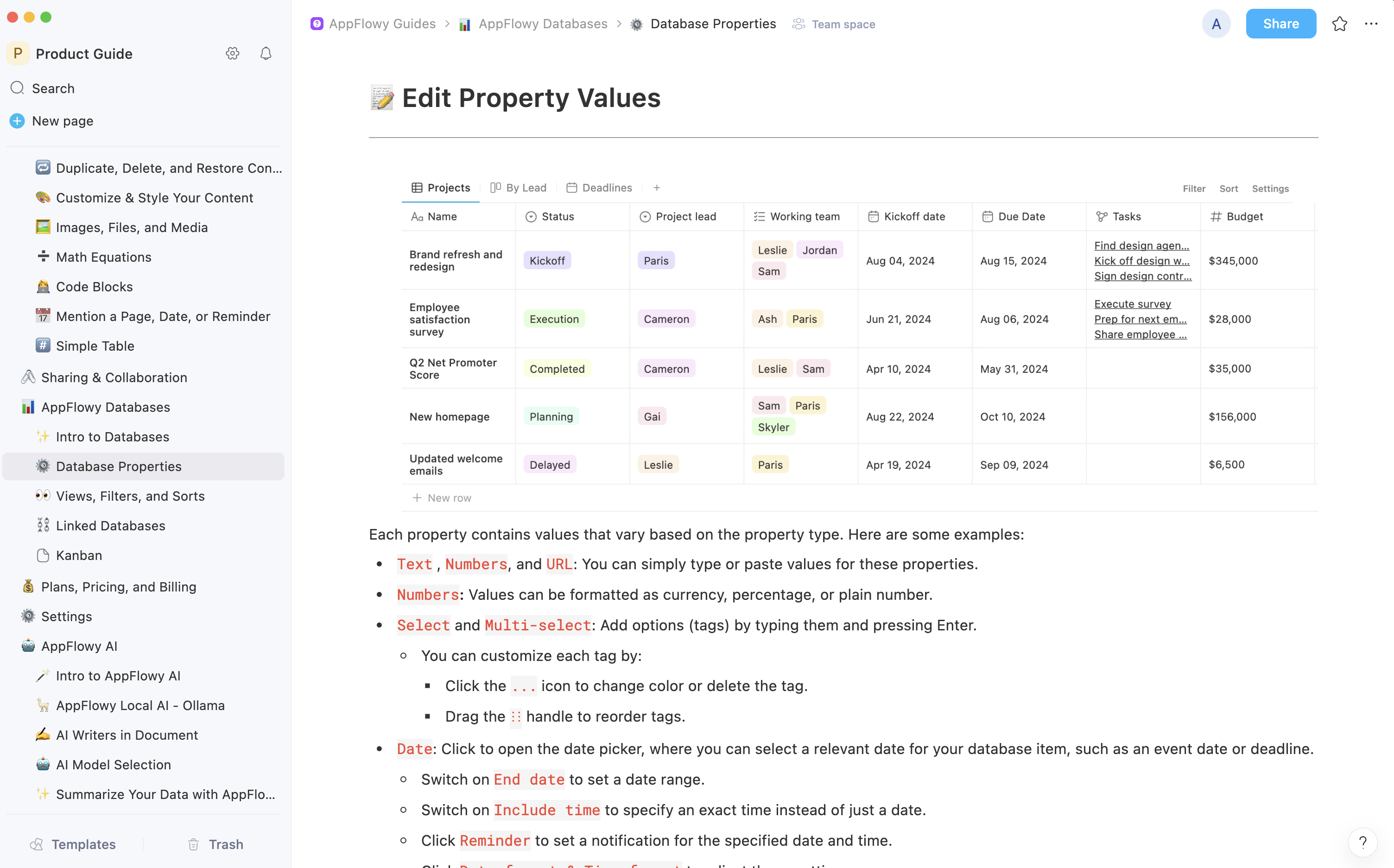This screenshot has width=1394, height=868.
Task: Click the Product Guide workspace icon P
Action: [18, 53]
